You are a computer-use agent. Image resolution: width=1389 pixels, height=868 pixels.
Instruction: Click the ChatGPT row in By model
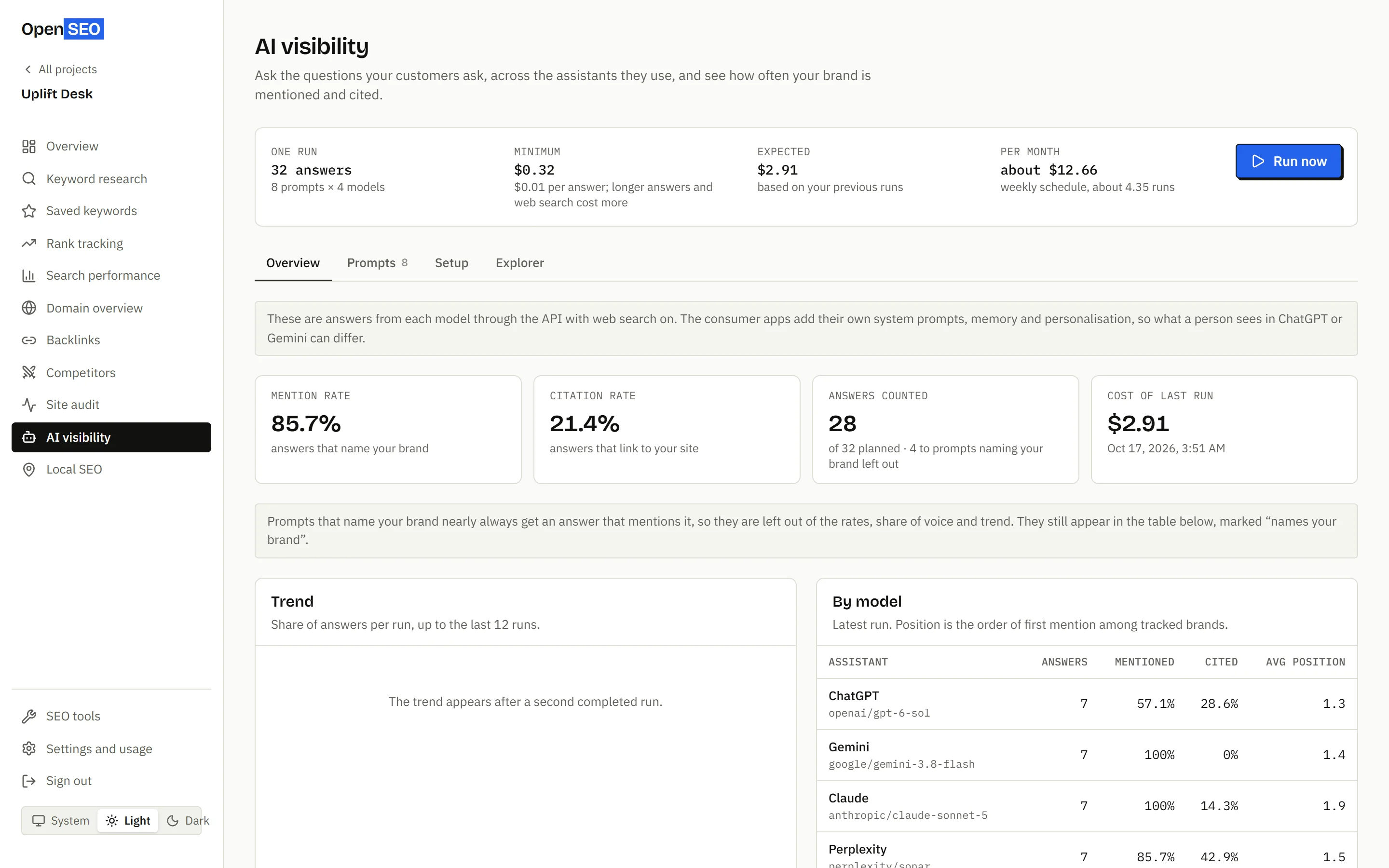(1087, 704)
